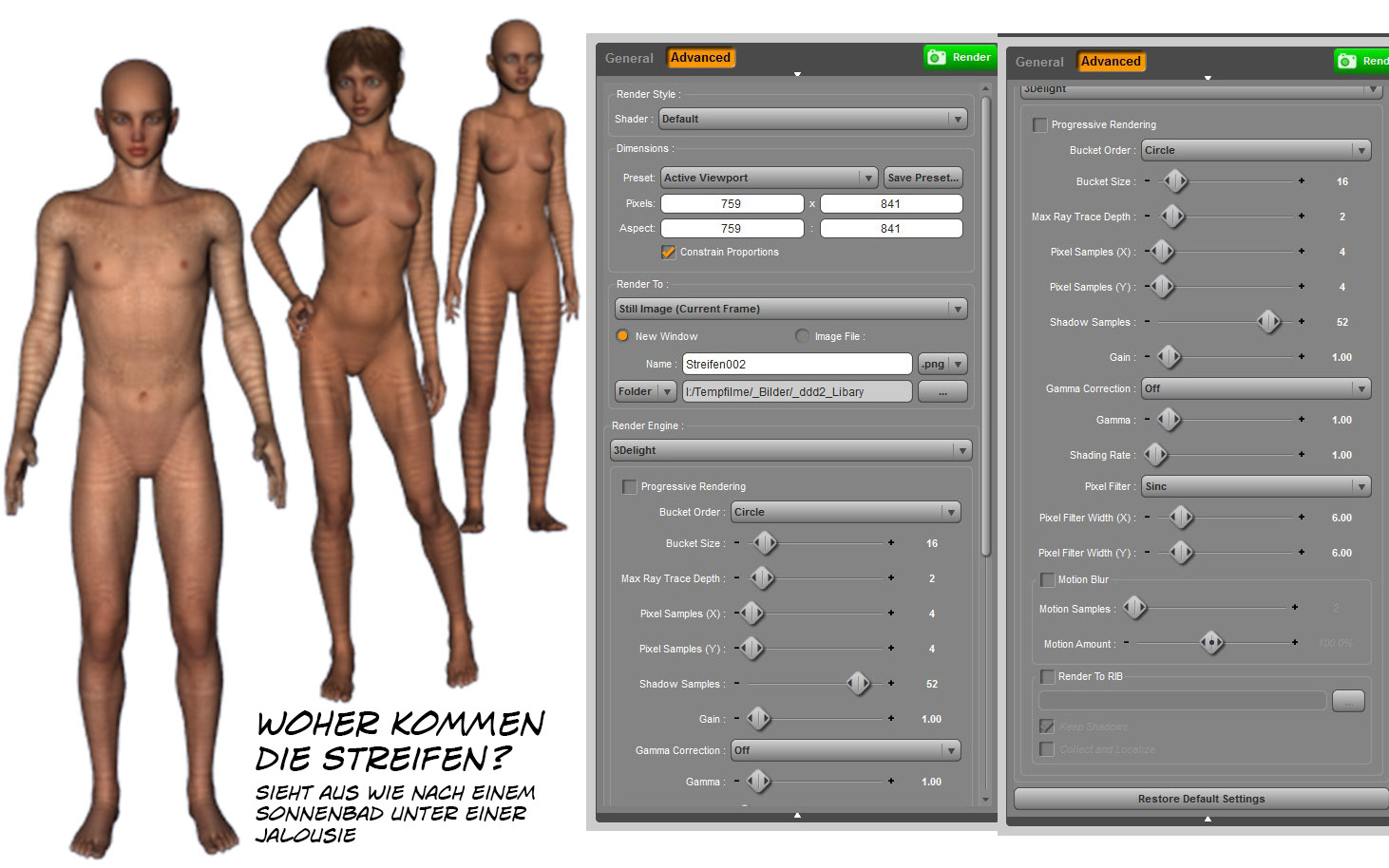Click the Pixel Filter Width (X) slider handle
Viewport: 1389px width, 868px height.
coord(1181,518)
